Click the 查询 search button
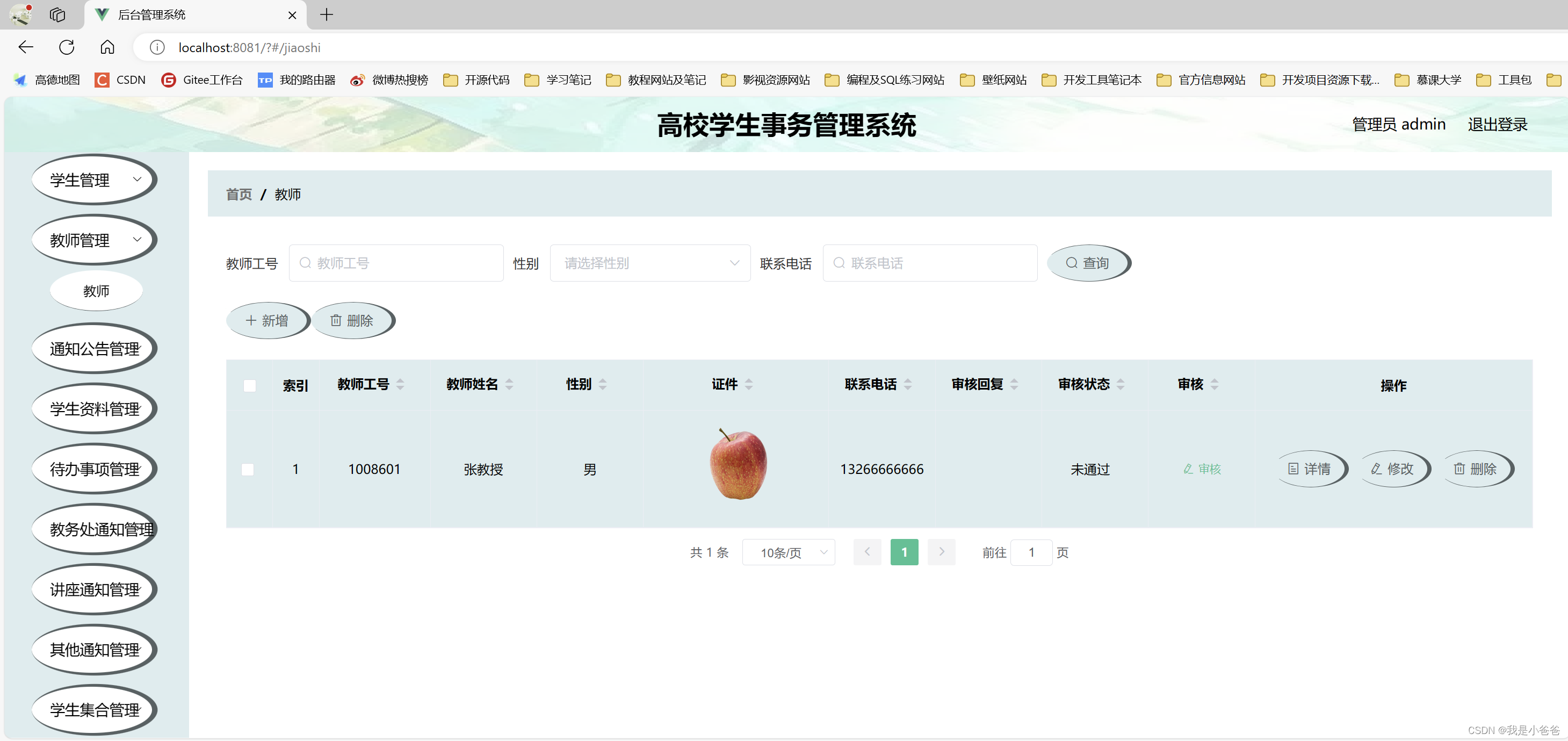 pyautogui.click(x=1087, y=263)
